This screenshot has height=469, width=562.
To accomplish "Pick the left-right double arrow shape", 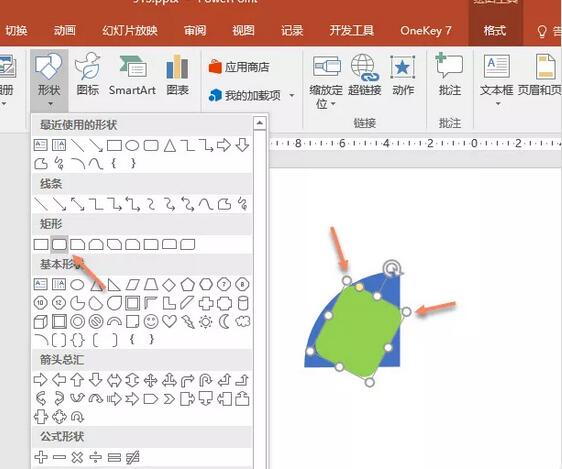I will tap(114, 380).
